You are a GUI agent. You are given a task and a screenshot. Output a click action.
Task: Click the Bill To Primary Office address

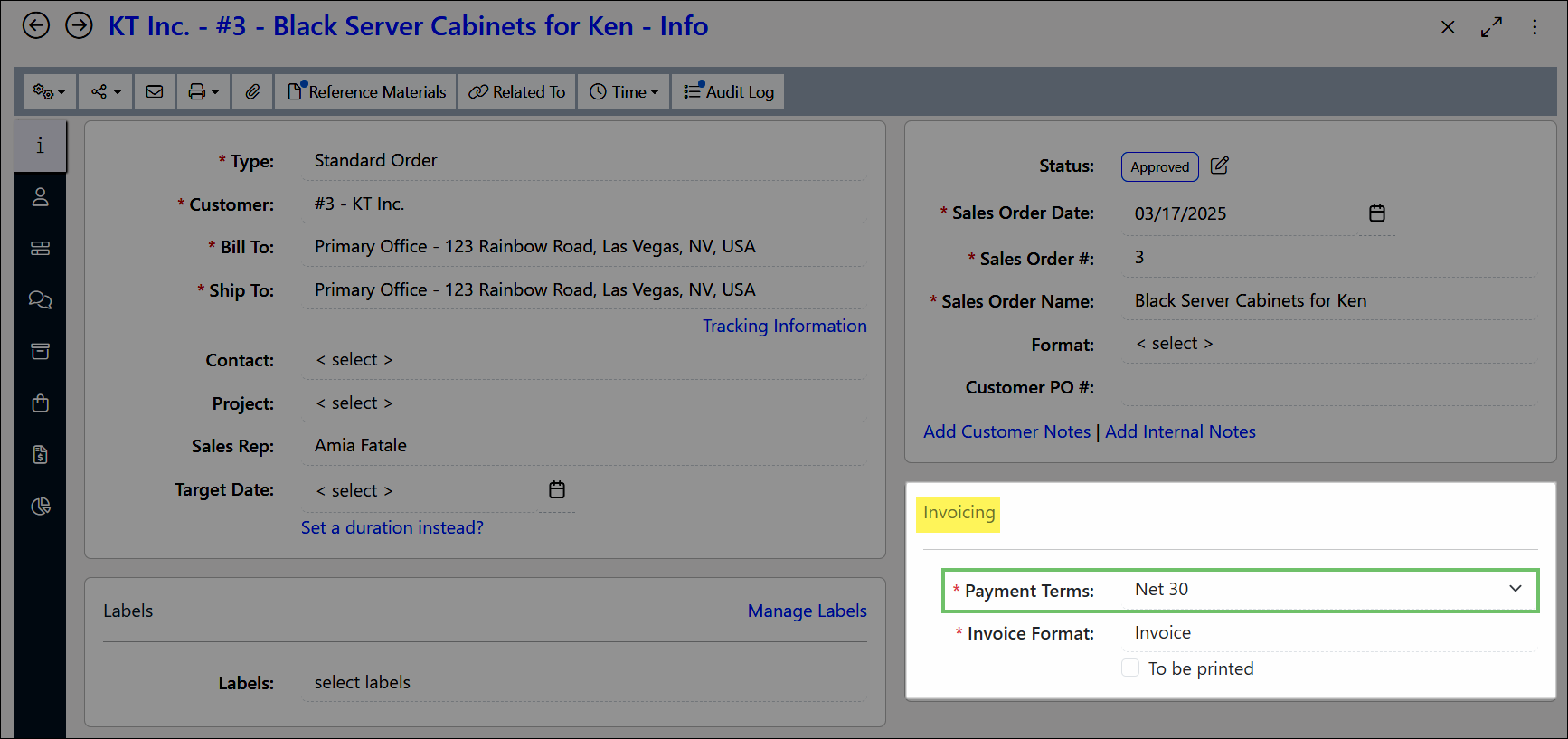click(x=583, y=247)
